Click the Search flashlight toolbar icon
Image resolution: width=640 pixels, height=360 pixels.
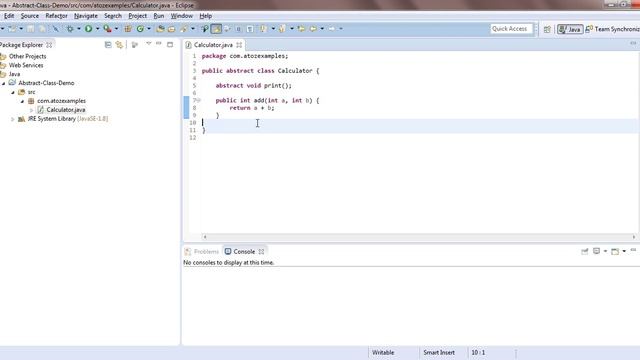pos(184,29)
